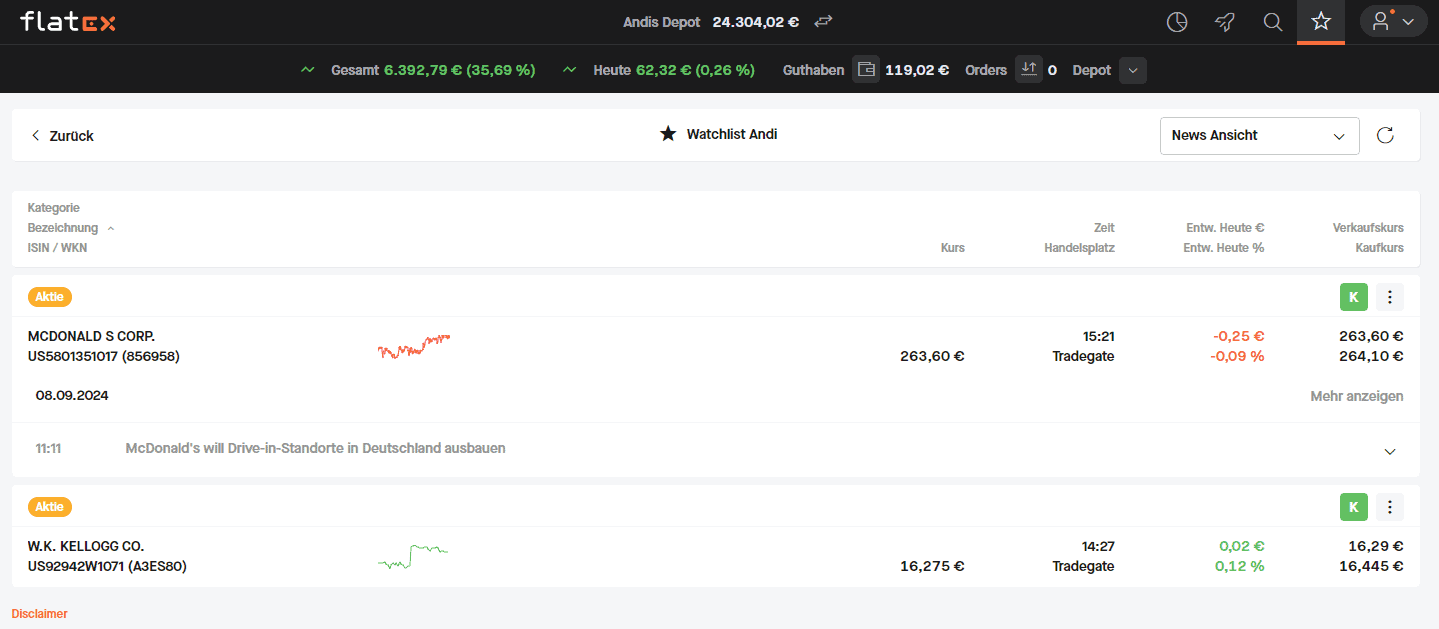The height and width of the screenshot is (629, 1439).
Task: Click the Kellogg Kurs 16,275 €
Action: [x=932, y=566]
